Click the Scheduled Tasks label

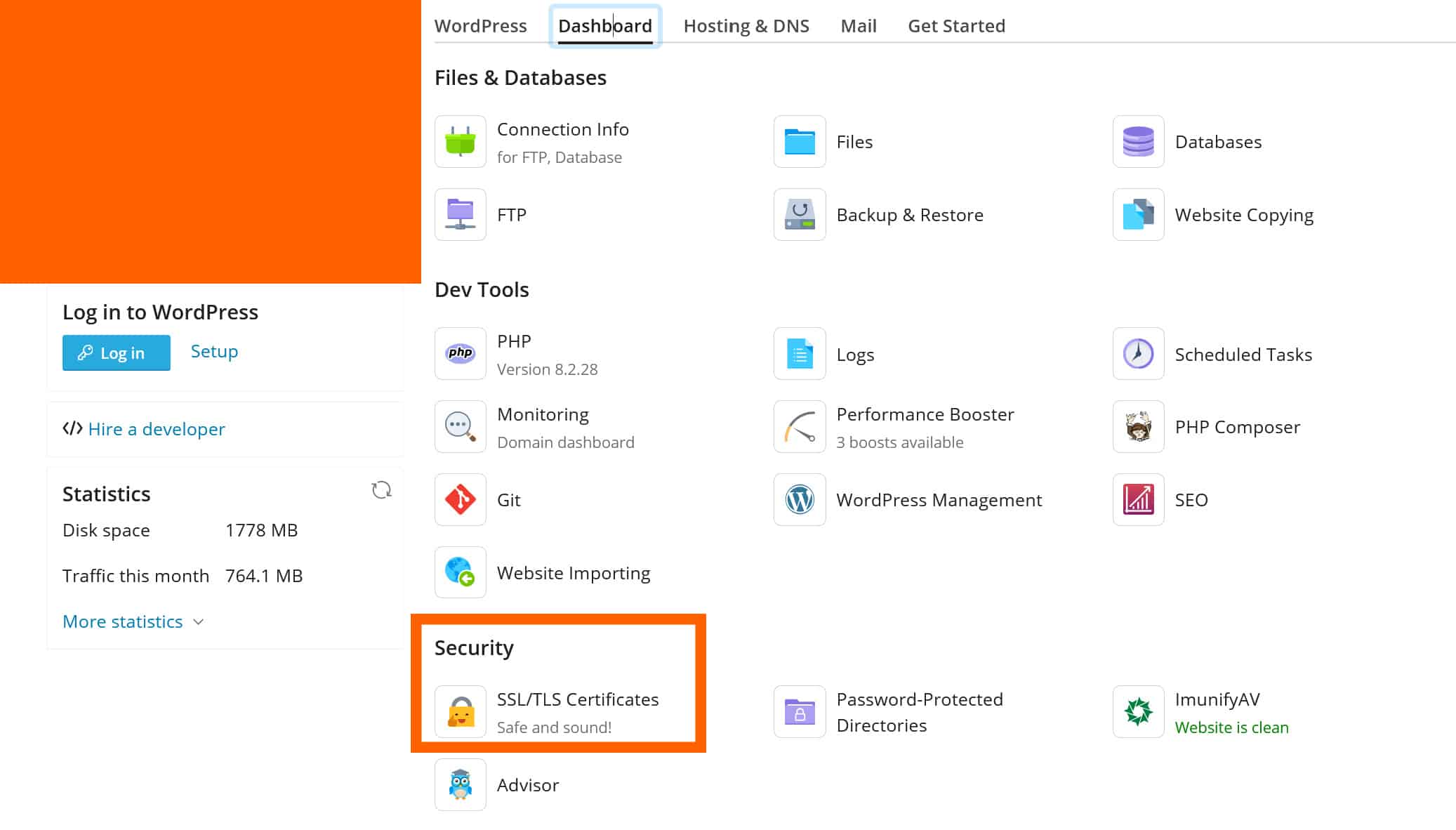[1243, 355]
